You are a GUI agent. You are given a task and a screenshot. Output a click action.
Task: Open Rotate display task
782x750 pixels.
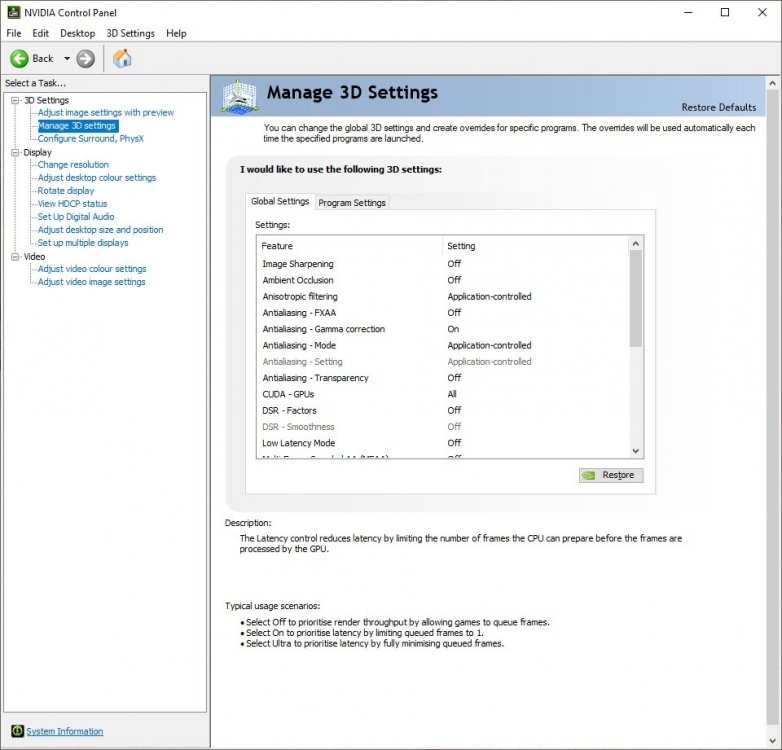click(x=66, y=190)
